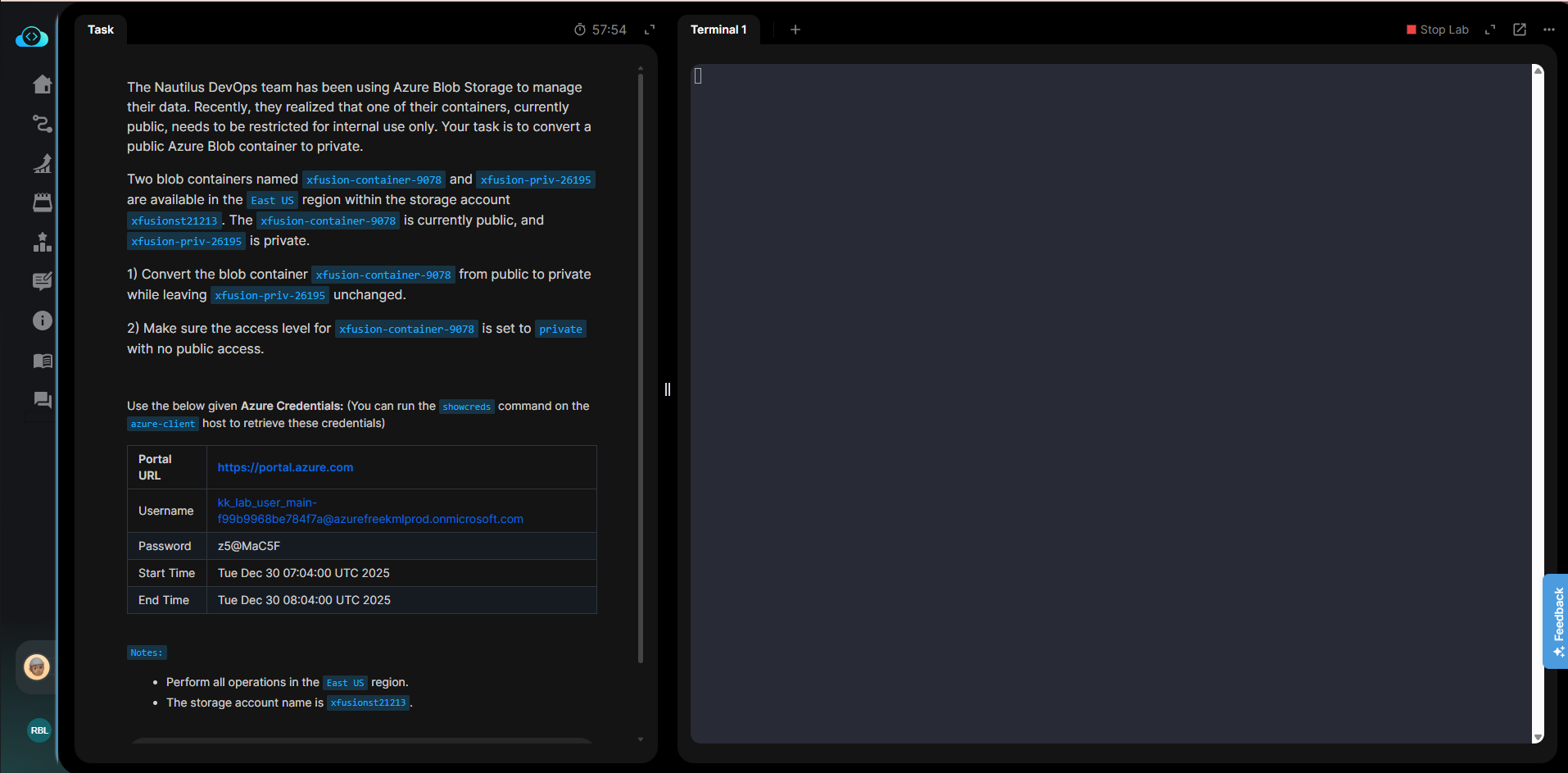Click the password value z5@MaC5F
Image resolution: width=1568 pixels, height=773 pixels.
(x=249, y=546)
